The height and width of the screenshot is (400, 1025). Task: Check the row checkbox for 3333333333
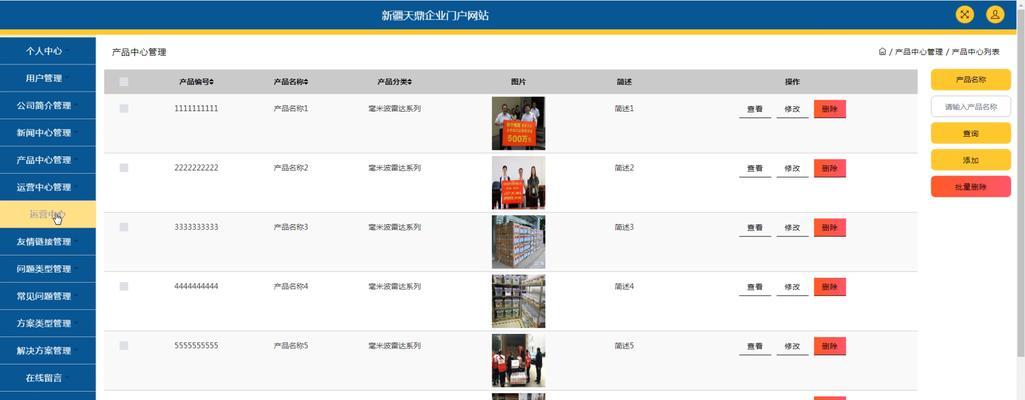pos(124,227)
